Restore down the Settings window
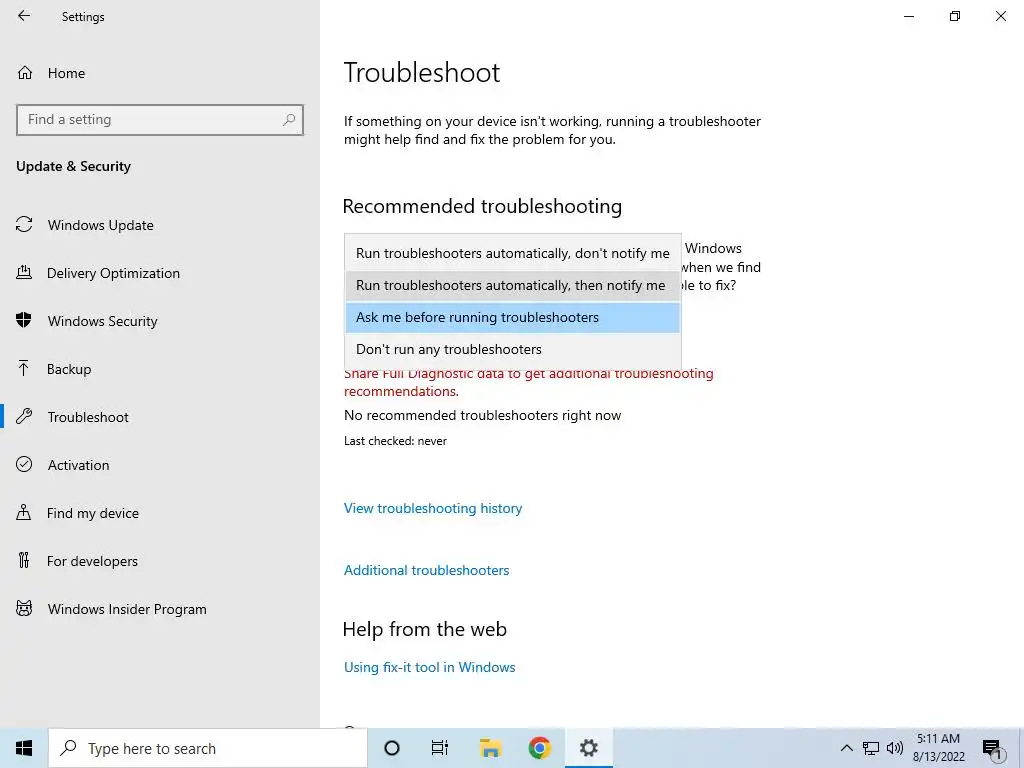 [x=955, y=16]
